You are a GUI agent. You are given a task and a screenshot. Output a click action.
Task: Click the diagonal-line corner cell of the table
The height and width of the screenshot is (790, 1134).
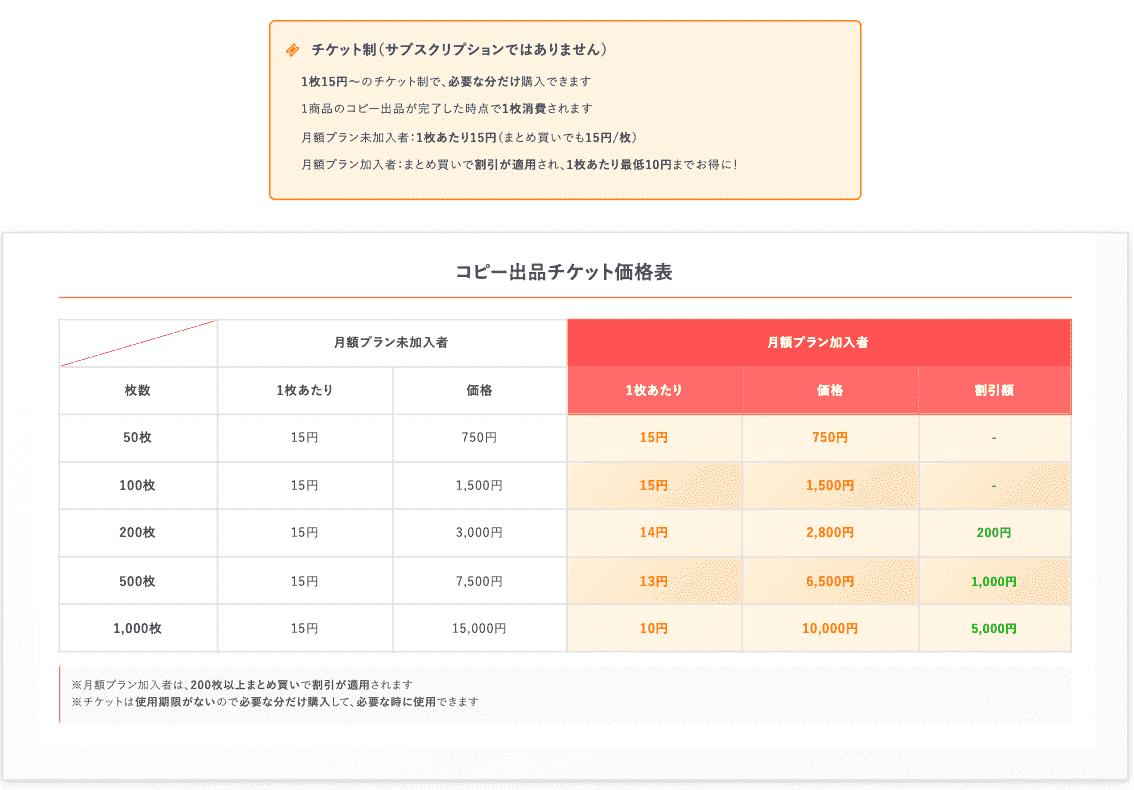coord(137,342)
